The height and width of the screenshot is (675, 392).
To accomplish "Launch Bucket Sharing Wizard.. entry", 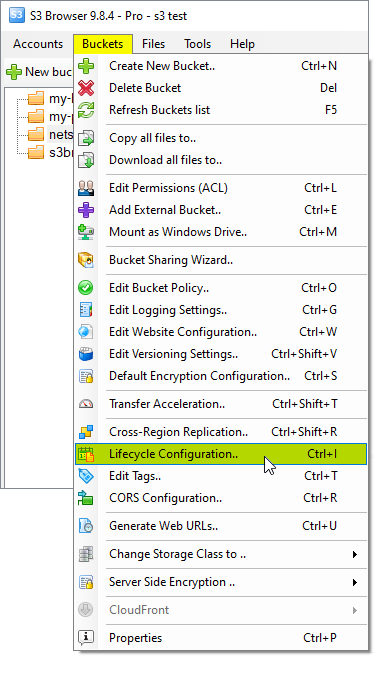I will point(221,260).
